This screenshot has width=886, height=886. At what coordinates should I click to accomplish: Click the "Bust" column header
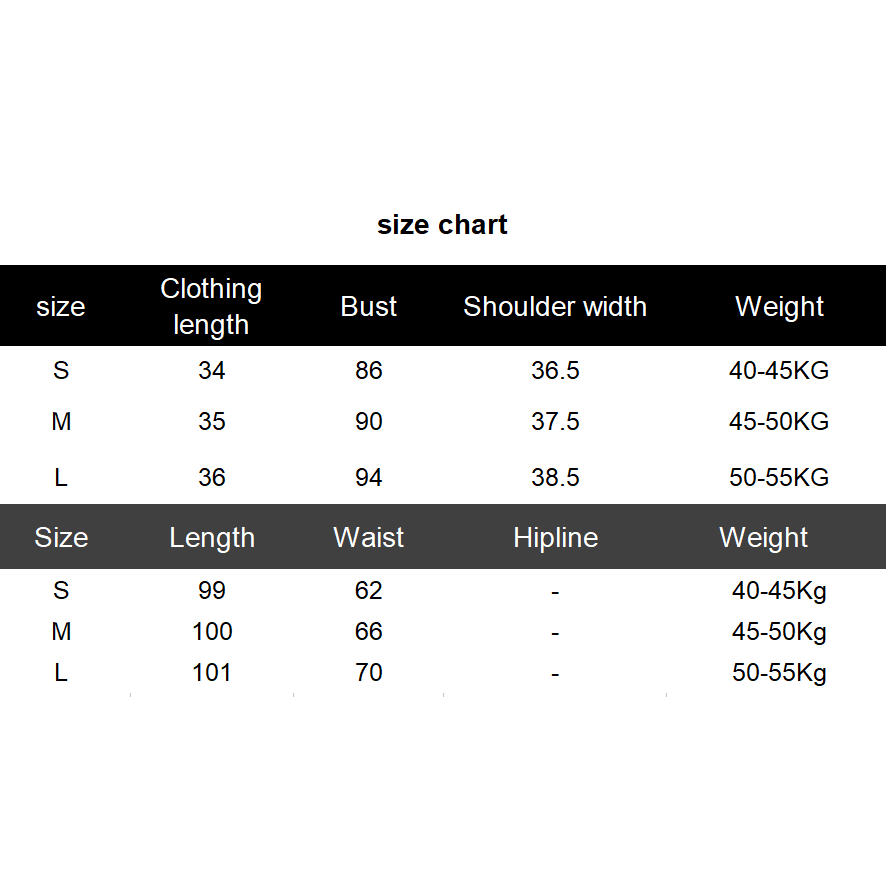[369, 306]
